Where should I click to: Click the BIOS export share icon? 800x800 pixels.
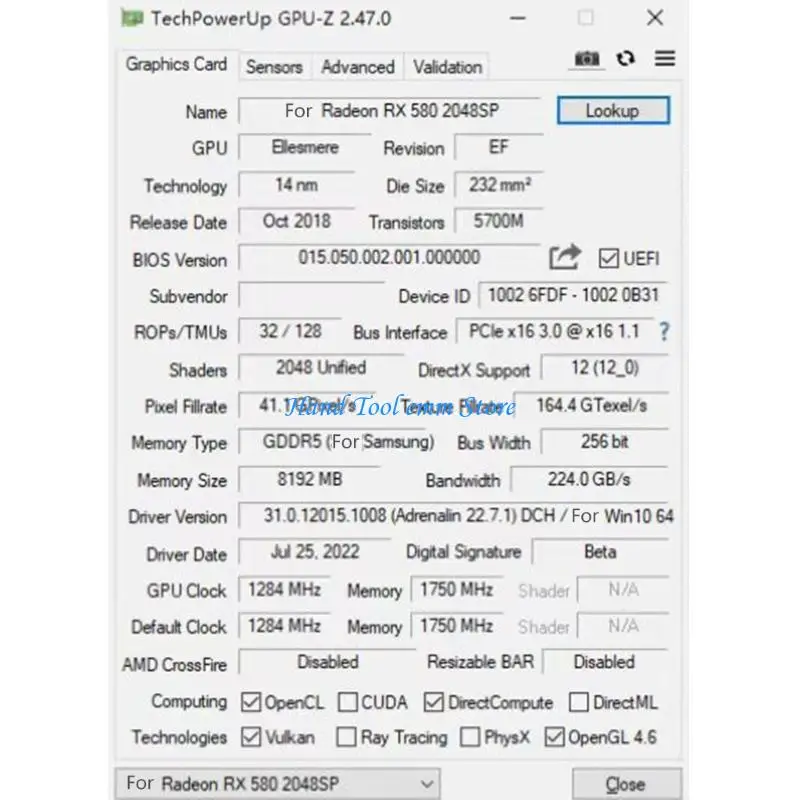pyautogui.click(x=565, y=257)
